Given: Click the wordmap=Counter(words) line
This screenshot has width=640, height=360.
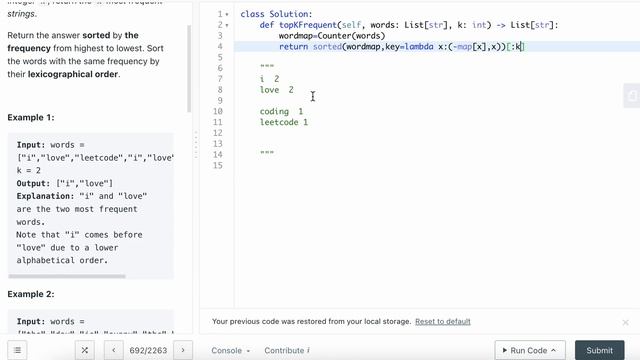Looking at the screenshot, I should pos(332,36).
